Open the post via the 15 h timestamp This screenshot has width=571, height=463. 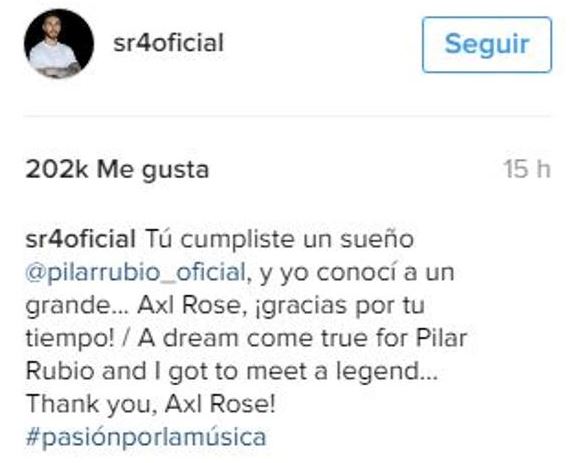pyautogui.click(x=527, y=169)
